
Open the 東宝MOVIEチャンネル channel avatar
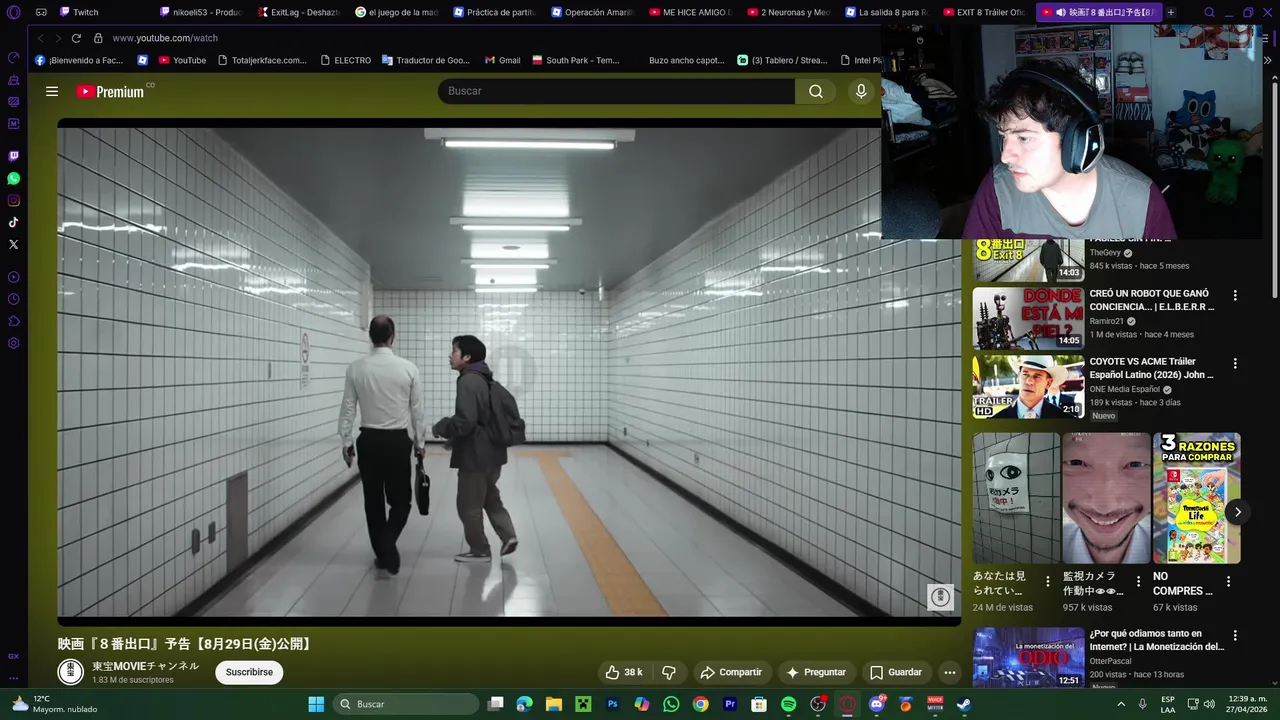pos(70,672)
